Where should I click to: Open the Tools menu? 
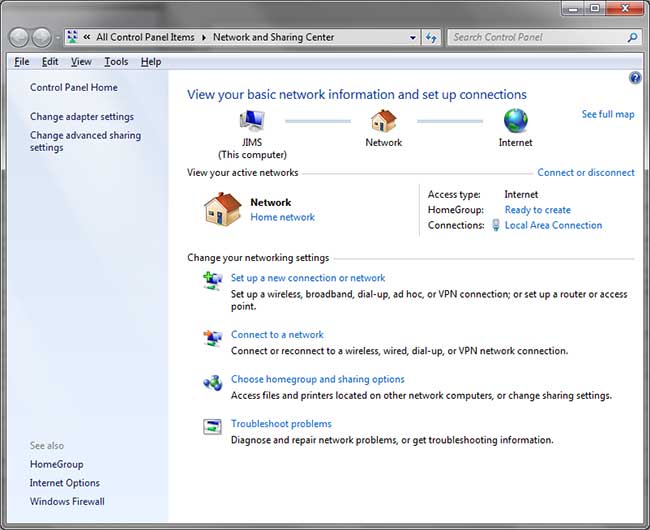pyautogui.click(x=116, y=62)
